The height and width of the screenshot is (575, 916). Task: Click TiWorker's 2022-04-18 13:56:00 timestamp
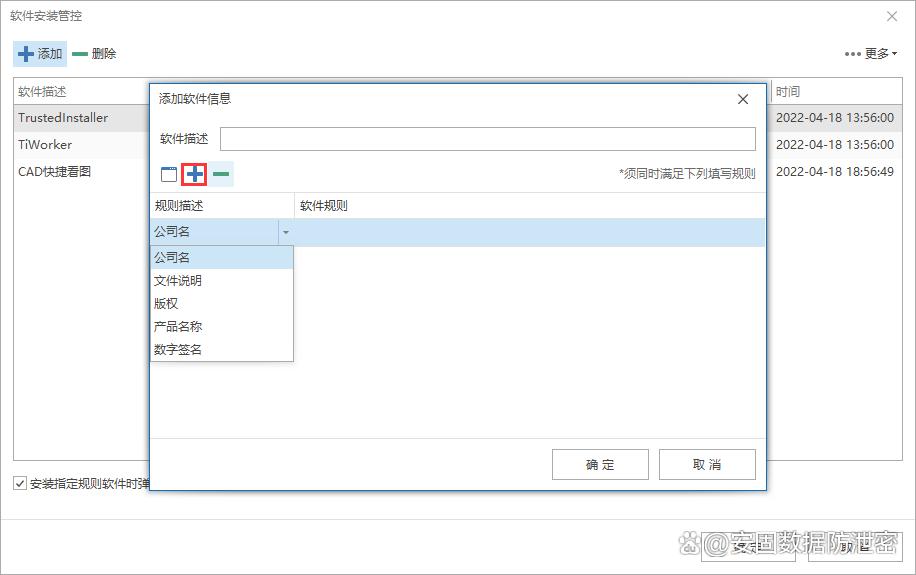click(834, 145)
